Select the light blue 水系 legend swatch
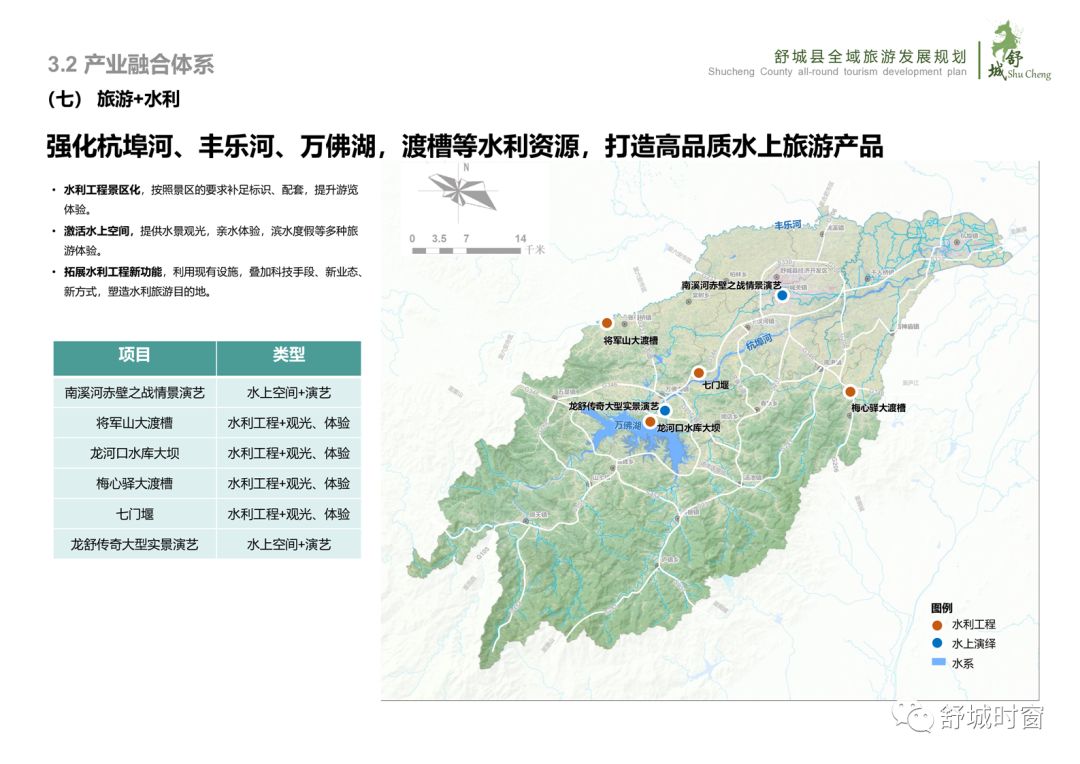Screen dimensions: 1080x764 click(937, 663)
